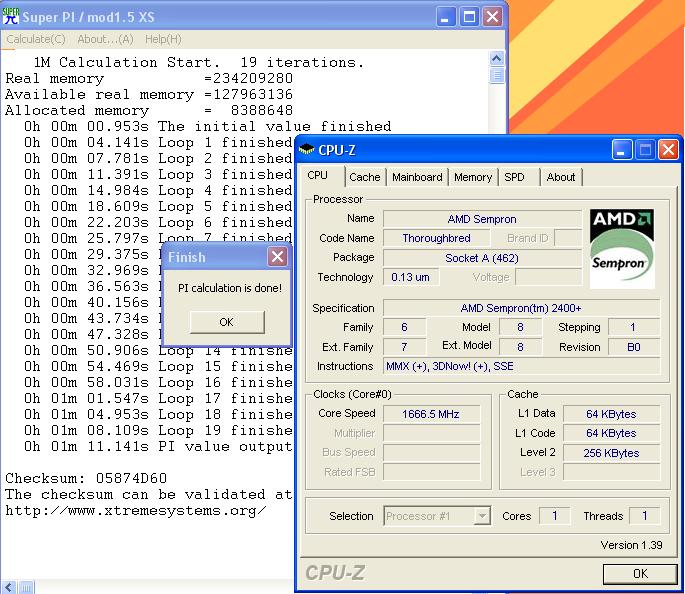Click the Super PI horizontal scroll left arrow
The height and width of the screenshot is (594, 685).
pos(9,587)
